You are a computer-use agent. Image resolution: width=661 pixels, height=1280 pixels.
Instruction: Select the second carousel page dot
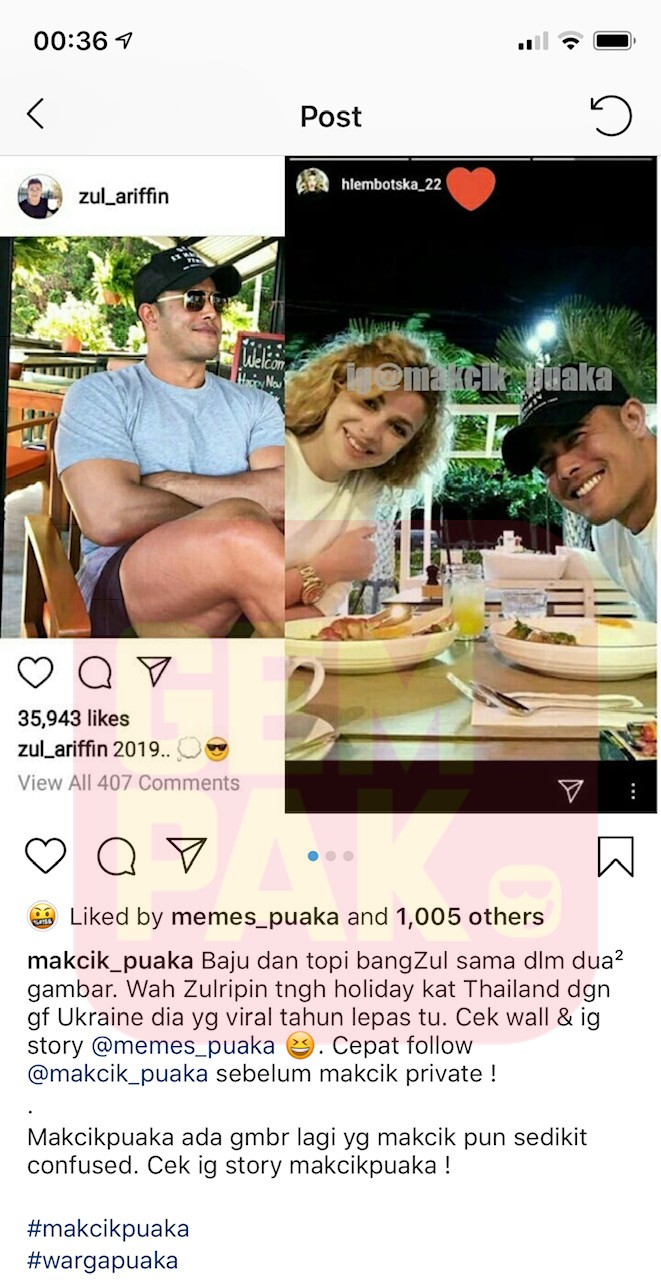pos(332,856)
